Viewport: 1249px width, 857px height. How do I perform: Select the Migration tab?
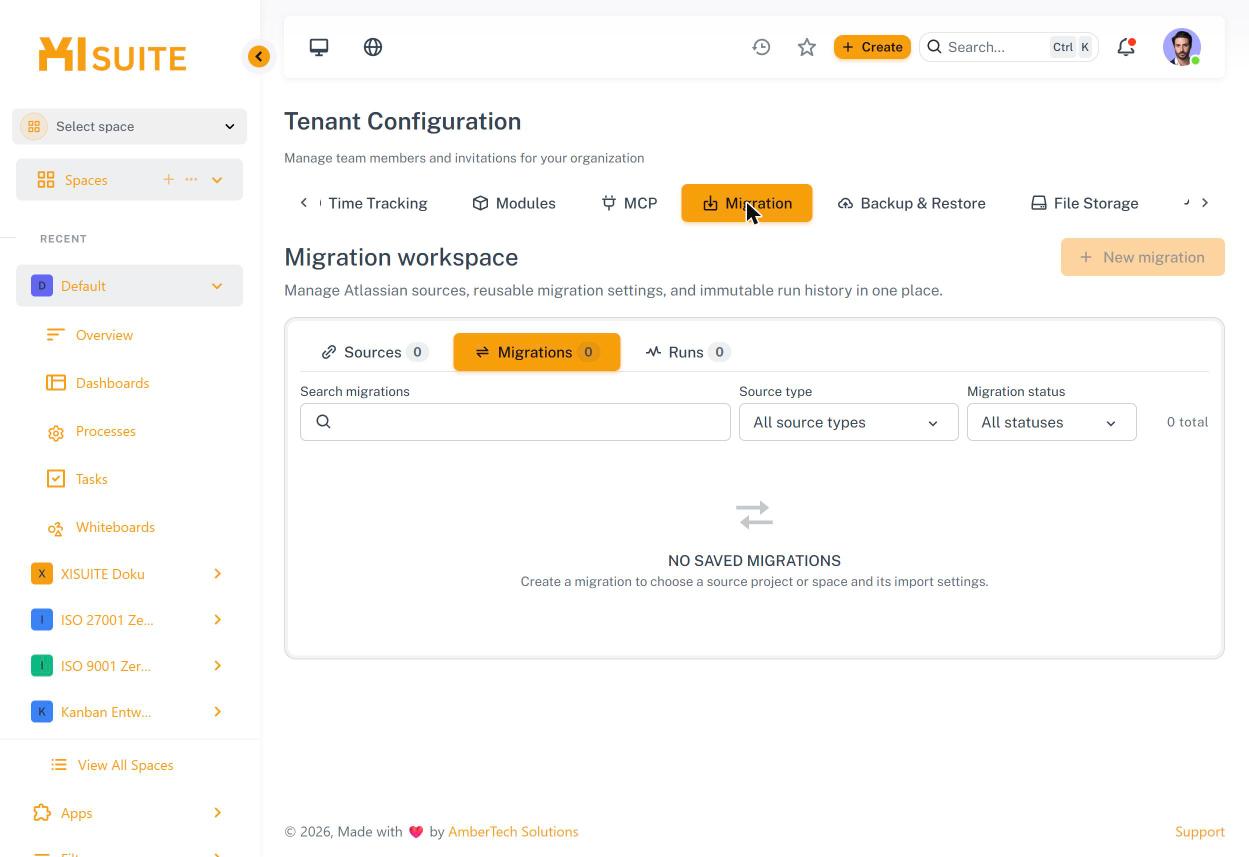click(747, 203)
